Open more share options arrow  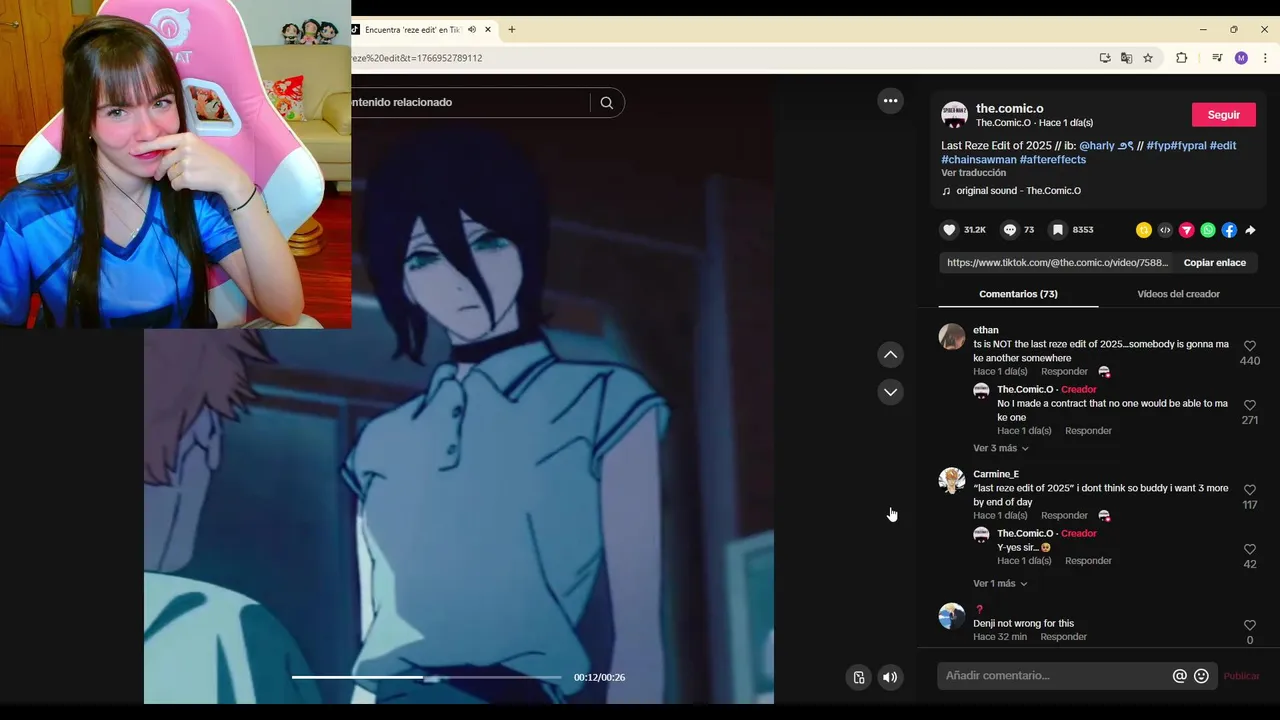pyautogui.click(x=1250, y=230)
